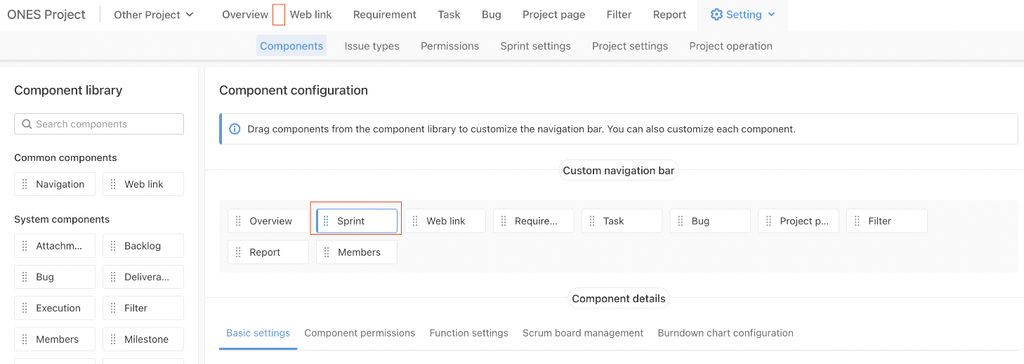Click the drag handle icon on the Filter nav item
Viewport: 1024px width, 364px height.
857,221
